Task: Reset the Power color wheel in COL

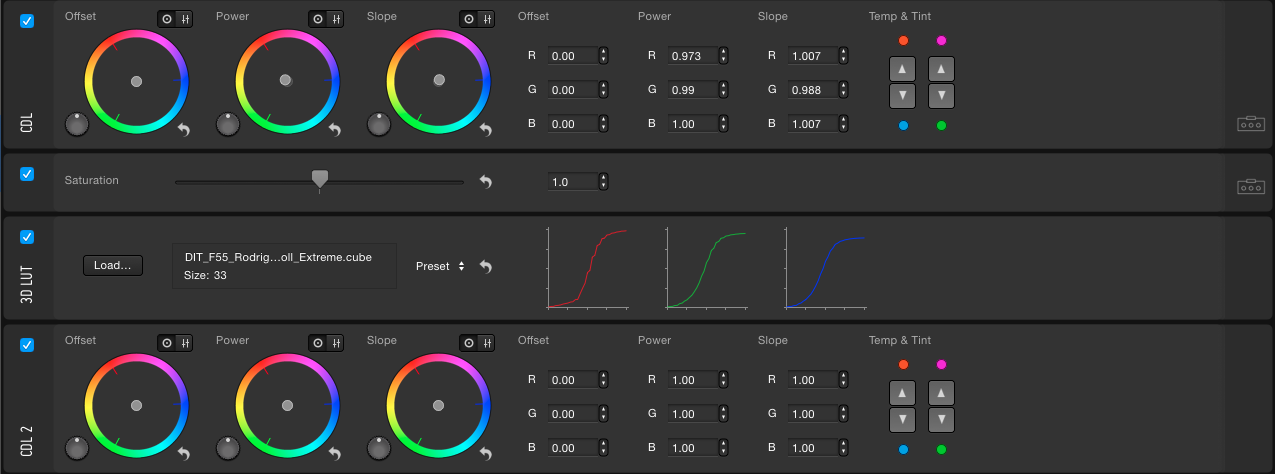Action: [335, 130]
